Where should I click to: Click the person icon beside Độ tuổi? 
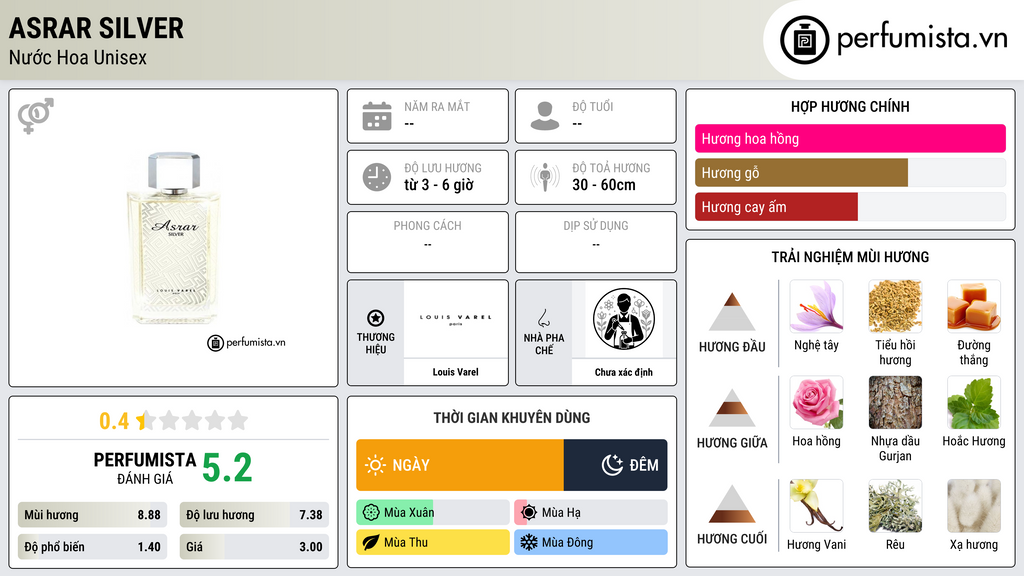pyautogui.click(x=545, y=116)
